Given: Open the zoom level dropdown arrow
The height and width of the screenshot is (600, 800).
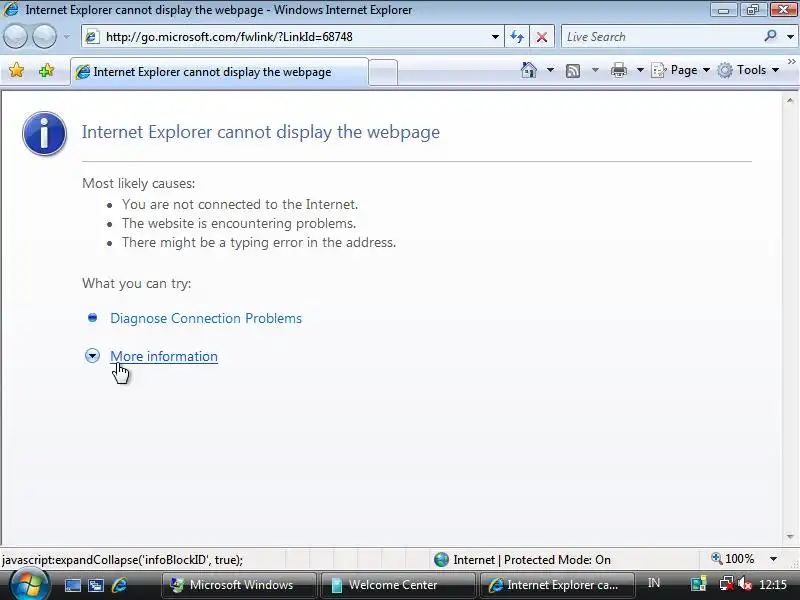Looking at the screenshot, I should [773, 559].
